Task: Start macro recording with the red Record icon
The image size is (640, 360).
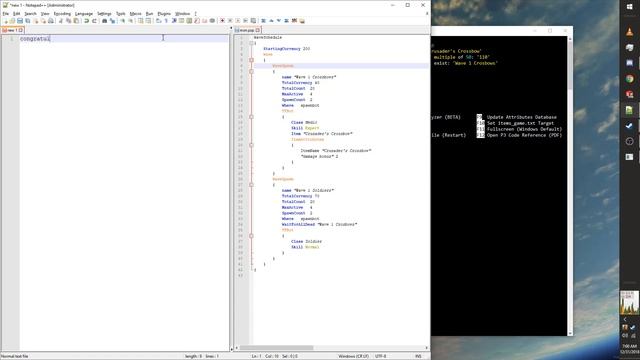Action: pos(222,20)
